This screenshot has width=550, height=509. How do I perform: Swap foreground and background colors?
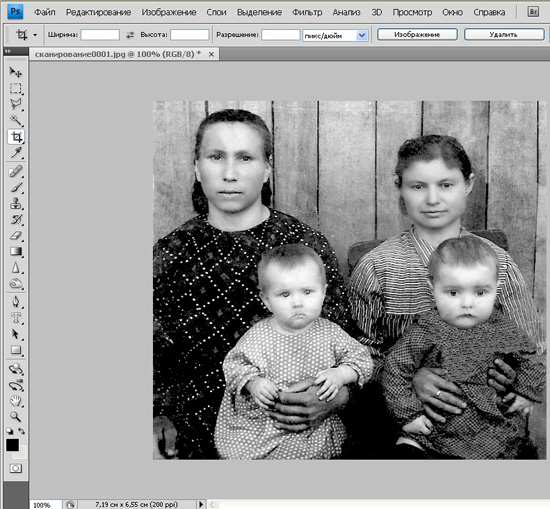coord(21,431)
